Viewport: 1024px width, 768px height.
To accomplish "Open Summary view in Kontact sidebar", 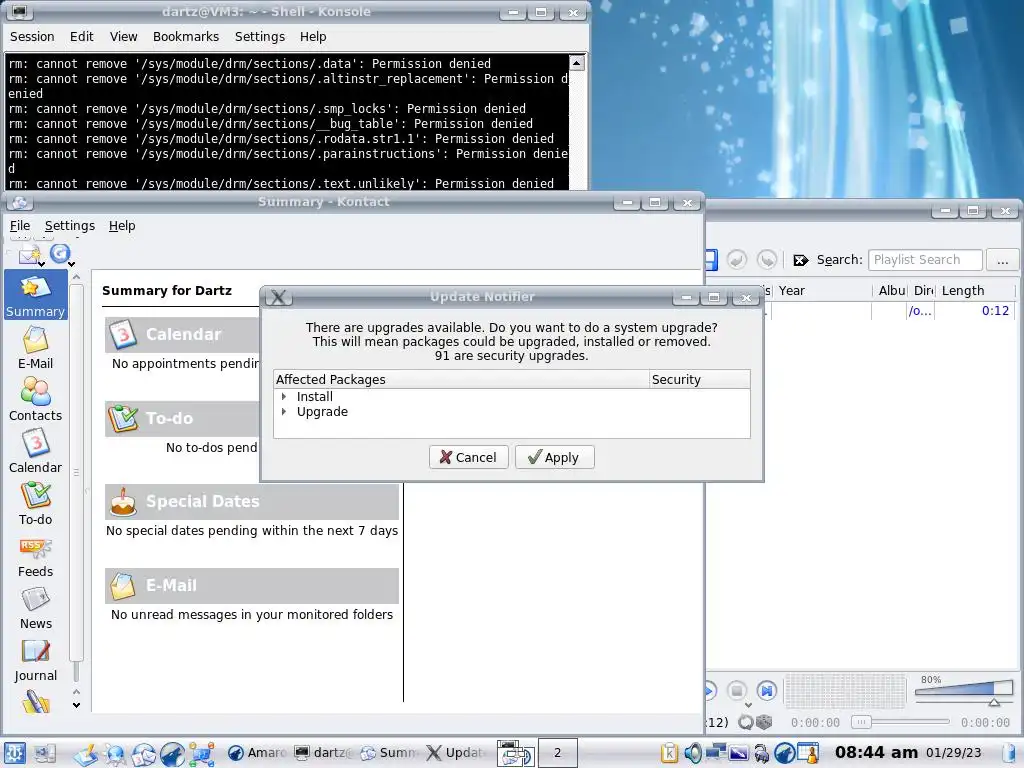I will (x=35, y=295).
